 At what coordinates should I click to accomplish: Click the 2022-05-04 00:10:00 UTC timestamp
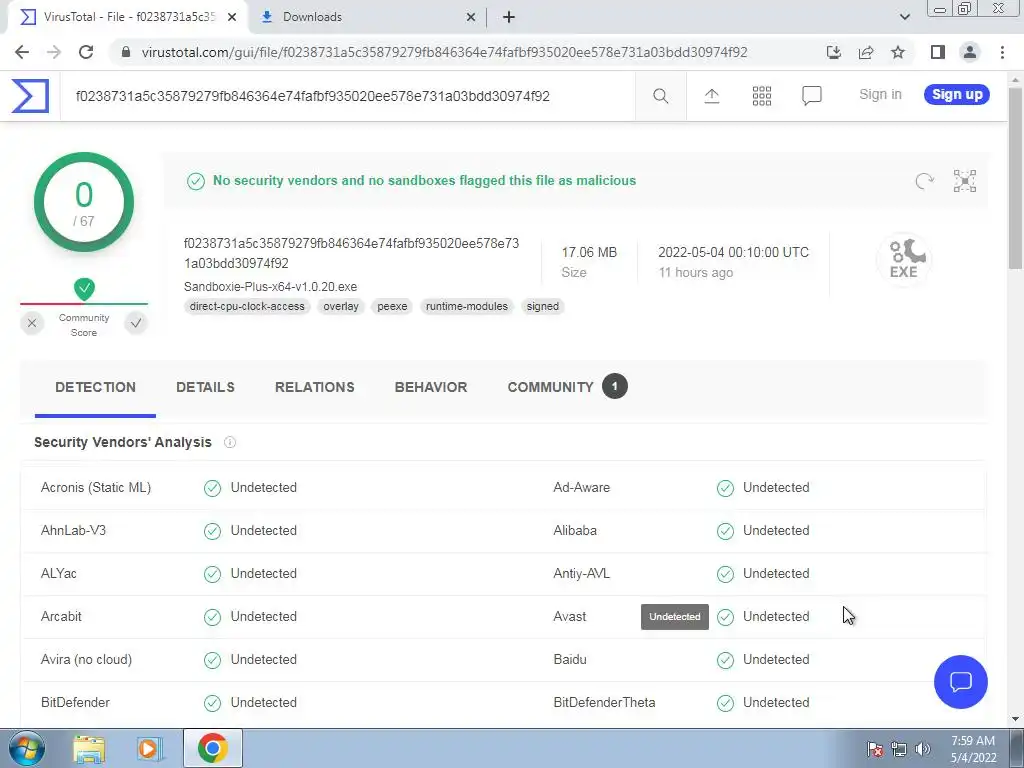point(733,252)
